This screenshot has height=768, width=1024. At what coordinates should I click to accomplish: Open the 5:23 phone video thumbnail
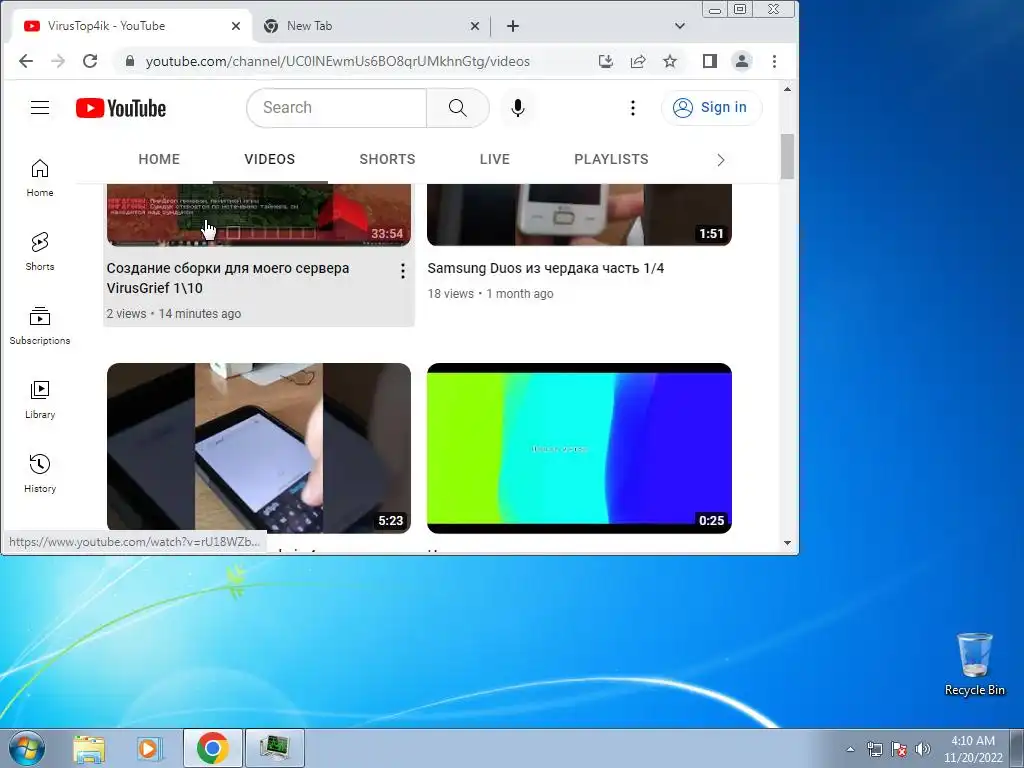point(259,448)
